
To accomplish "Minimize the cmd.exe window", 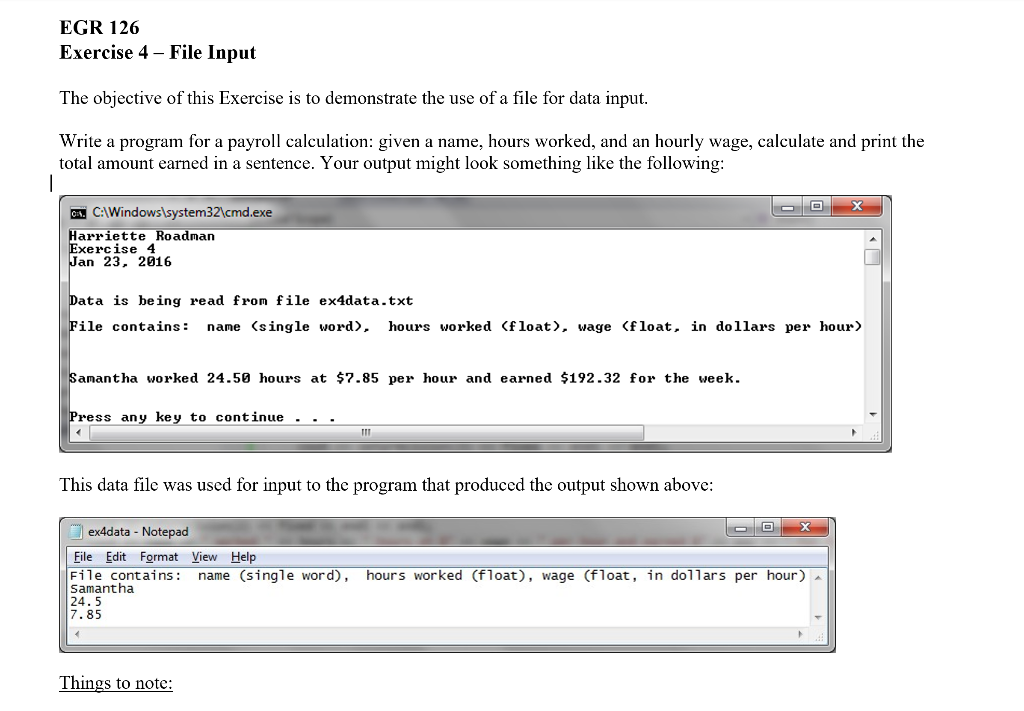I will point(786,207).
